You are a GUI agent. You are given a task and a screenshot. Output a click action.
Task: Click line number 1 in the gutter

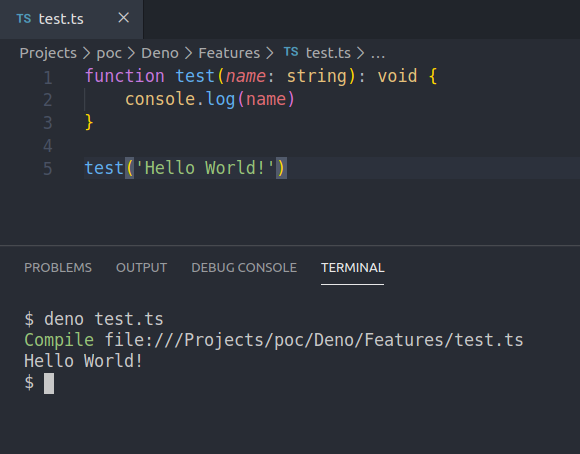click(48, 78)
